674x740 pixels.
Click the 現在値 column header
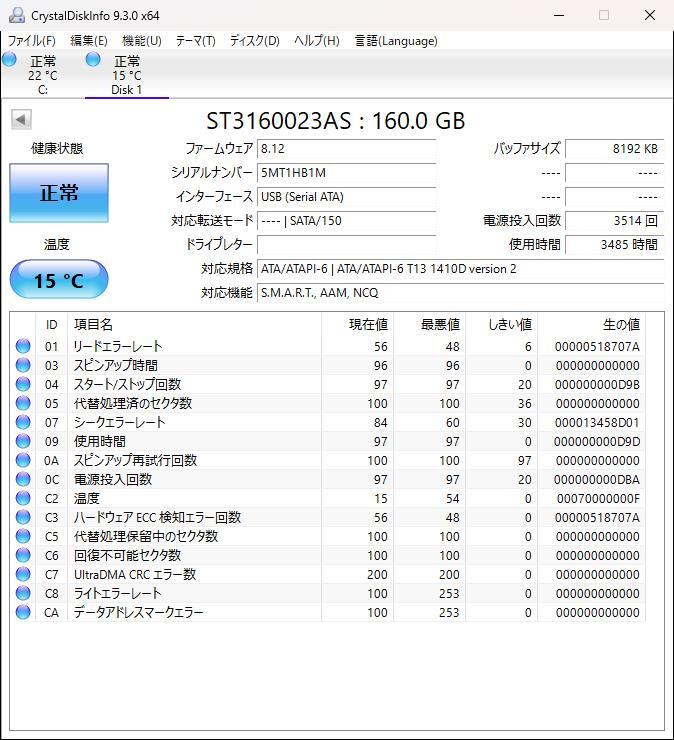358,325
